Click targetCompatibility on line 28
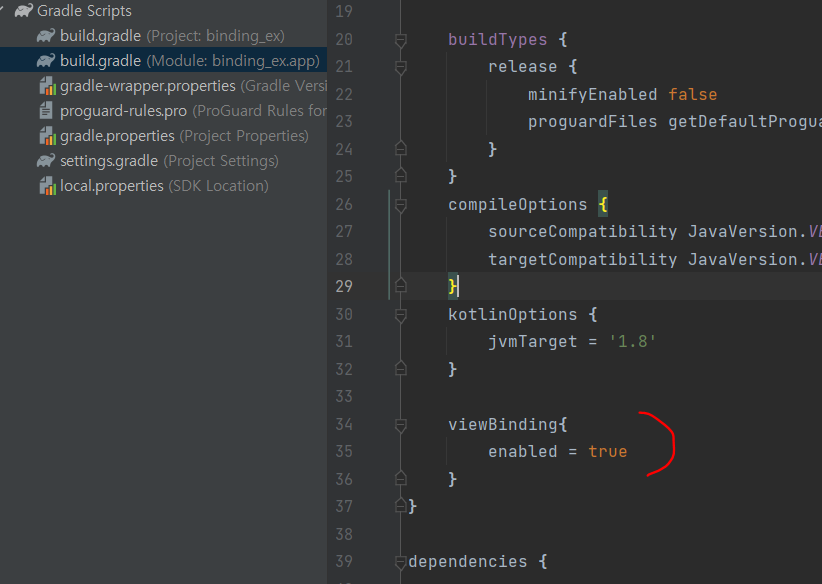The width and height of the screenshot is (822, 584). (x=582, y=259)
